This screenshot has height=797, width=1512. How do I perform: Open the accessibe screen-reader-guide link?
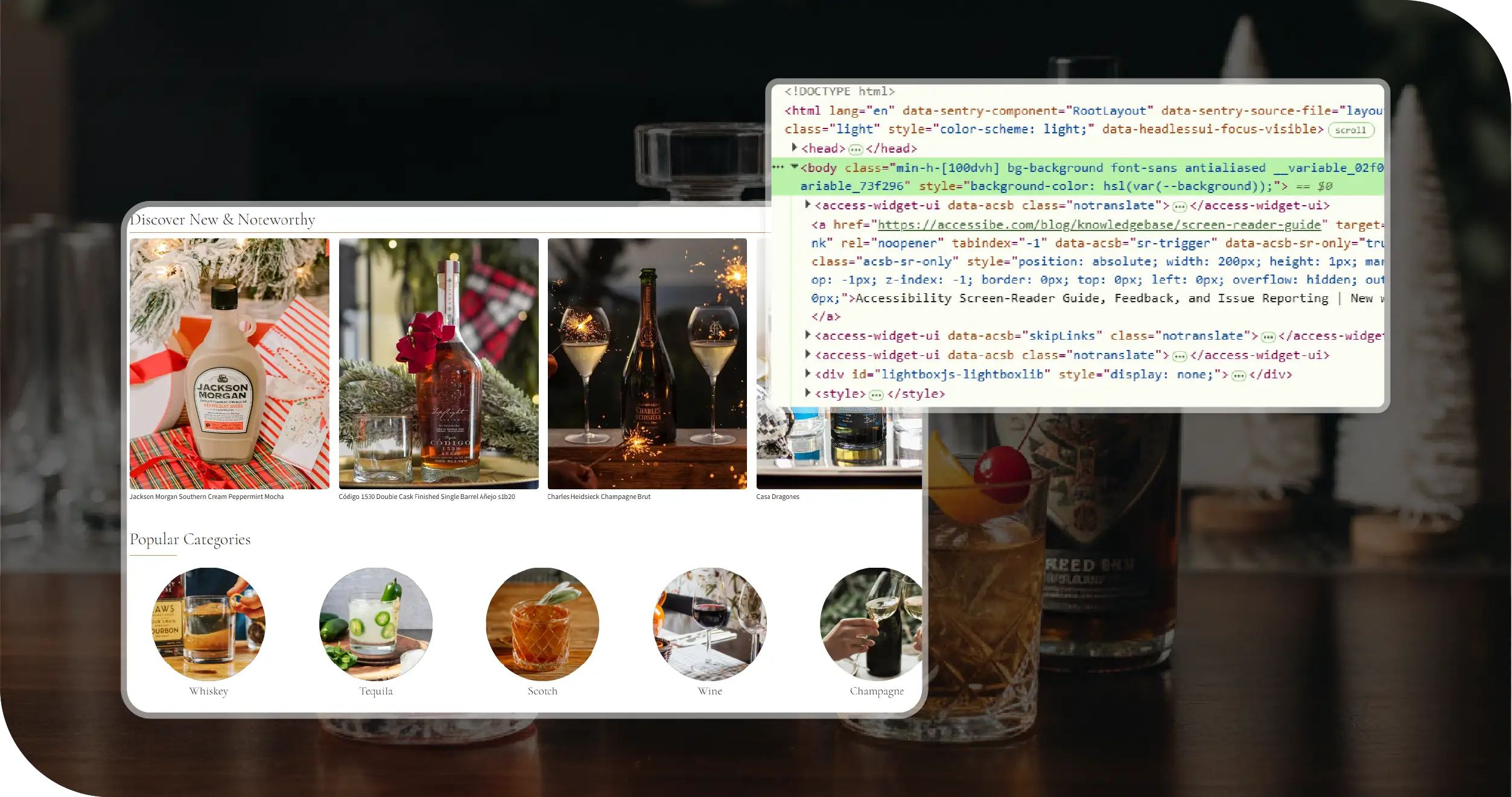pyautogui.click(x=1099, y=224)
